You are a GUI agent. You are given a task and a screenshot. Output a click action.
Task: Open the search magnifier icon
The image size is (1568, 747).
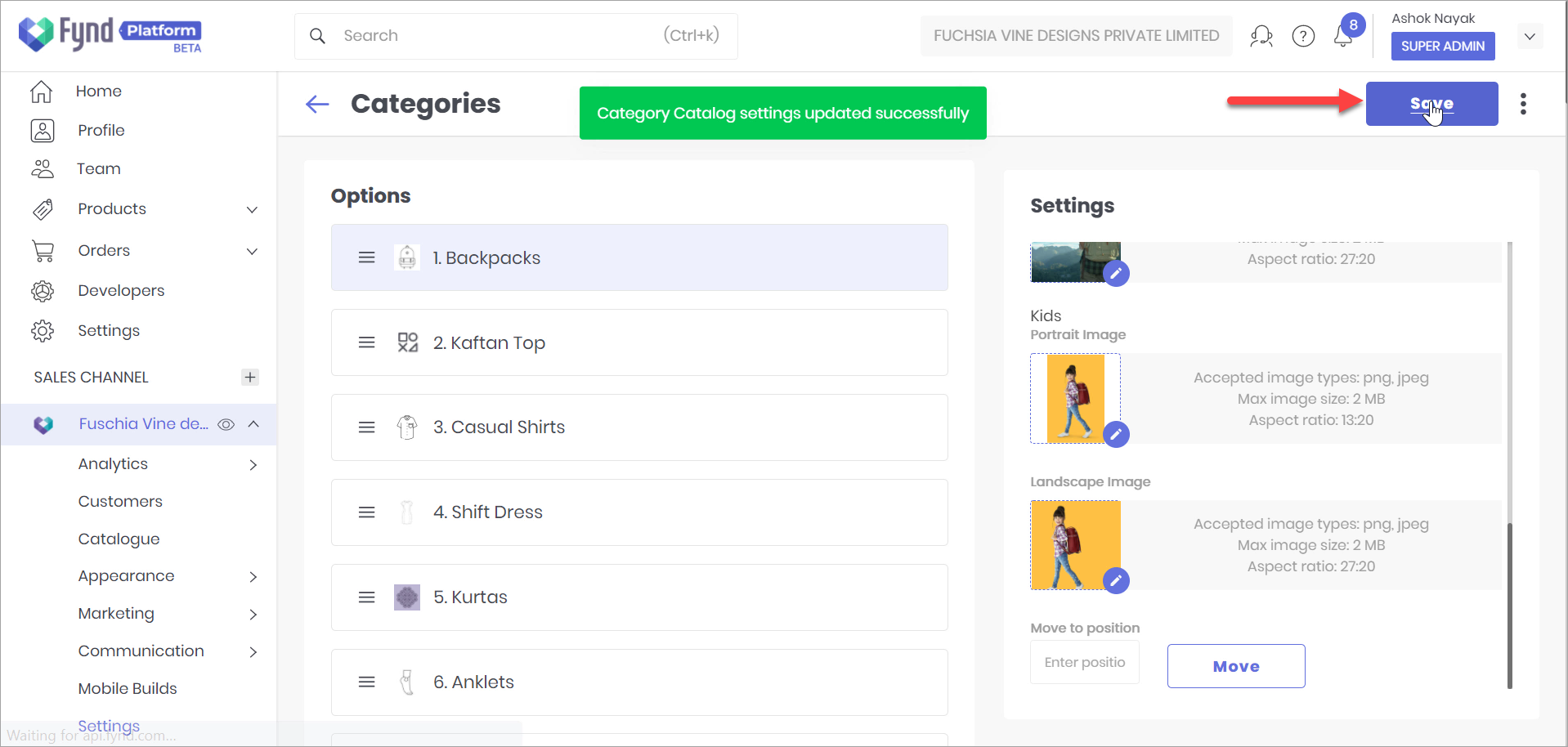point(317,35)
